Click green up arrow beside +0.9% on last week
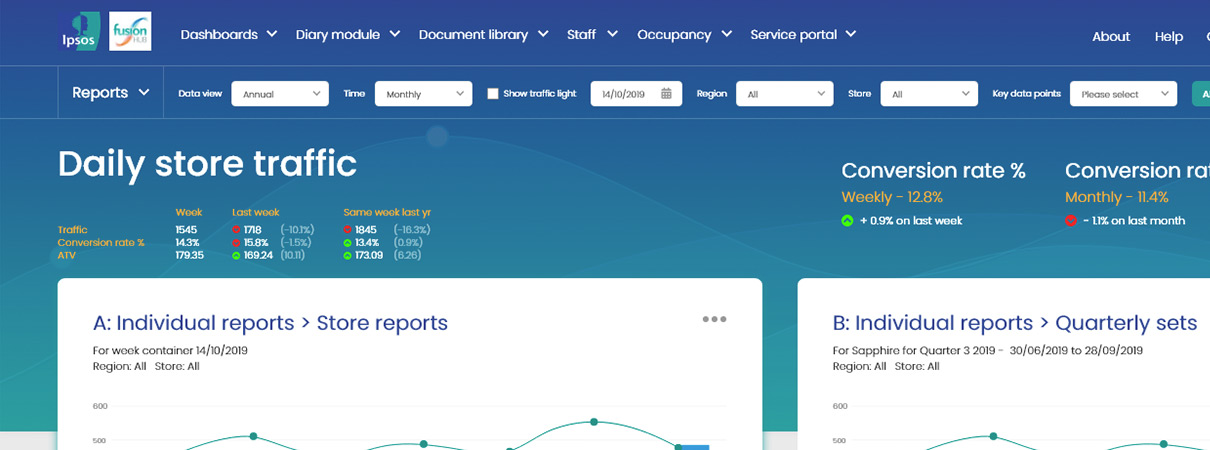This screenshot has width=1210, height=450. (848, 220)
